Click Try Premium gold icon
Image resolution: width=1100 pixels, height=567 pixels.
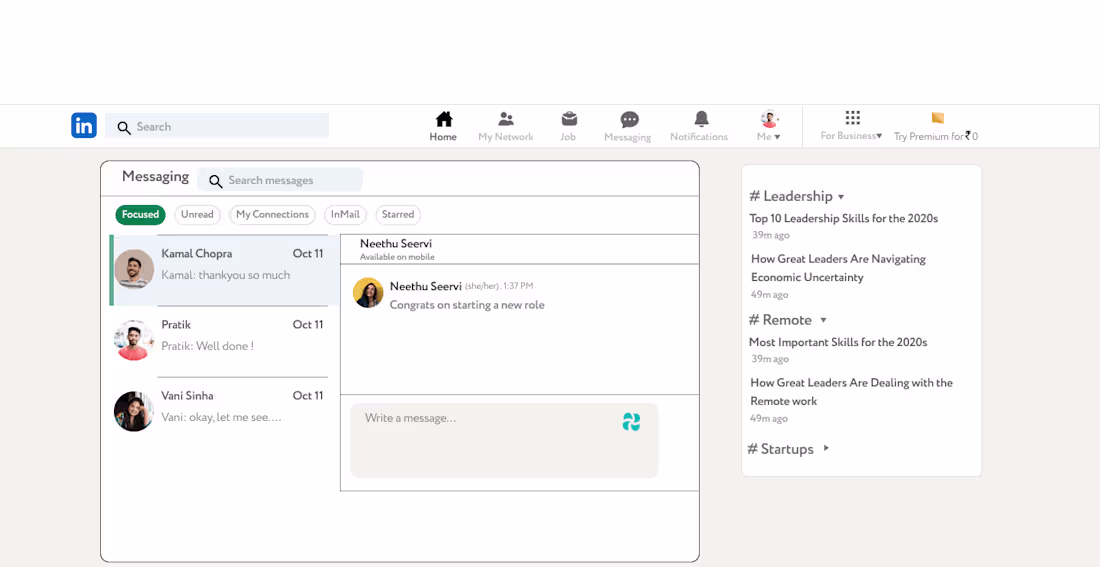(x=938, y=117)
